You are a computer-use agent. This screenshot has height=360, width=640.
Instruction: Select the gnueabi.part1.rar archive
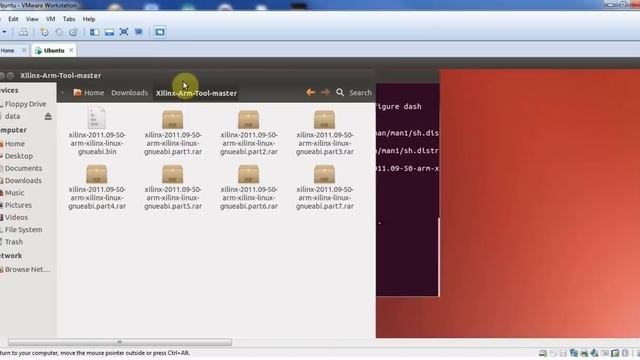(173, 132)
